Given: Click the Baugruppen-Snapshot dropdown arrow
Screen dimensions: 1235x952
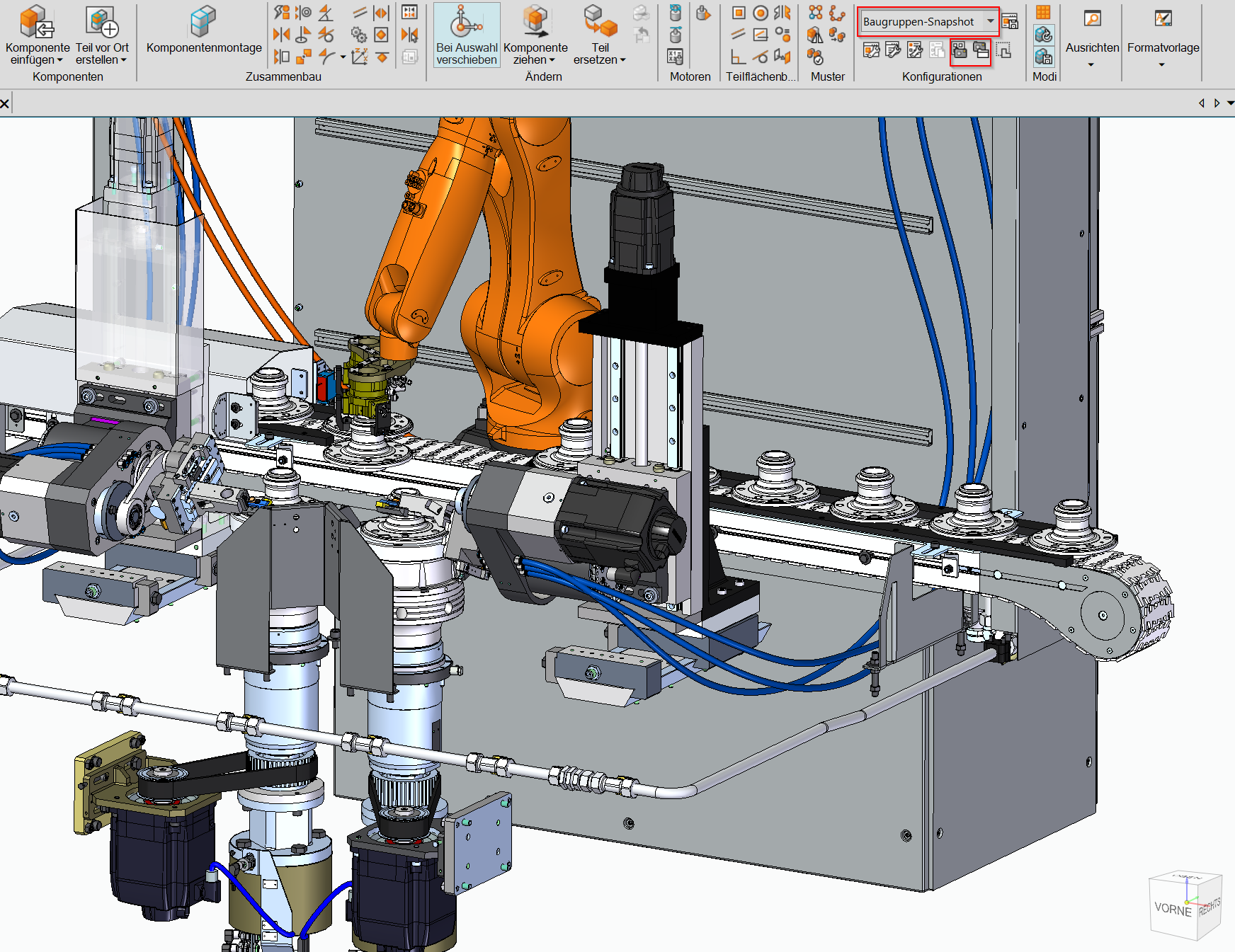Looking at the screenshot, I should point(990,21).
